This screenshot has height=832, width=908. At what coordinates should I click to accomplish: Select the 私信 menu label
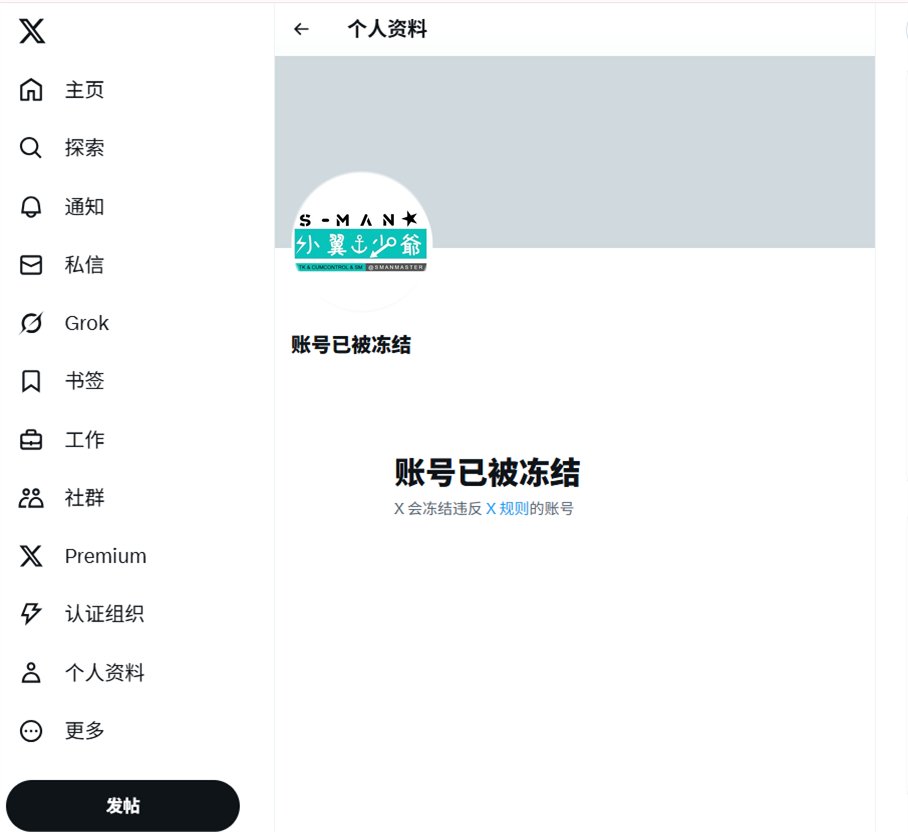[x=85, y=265]
